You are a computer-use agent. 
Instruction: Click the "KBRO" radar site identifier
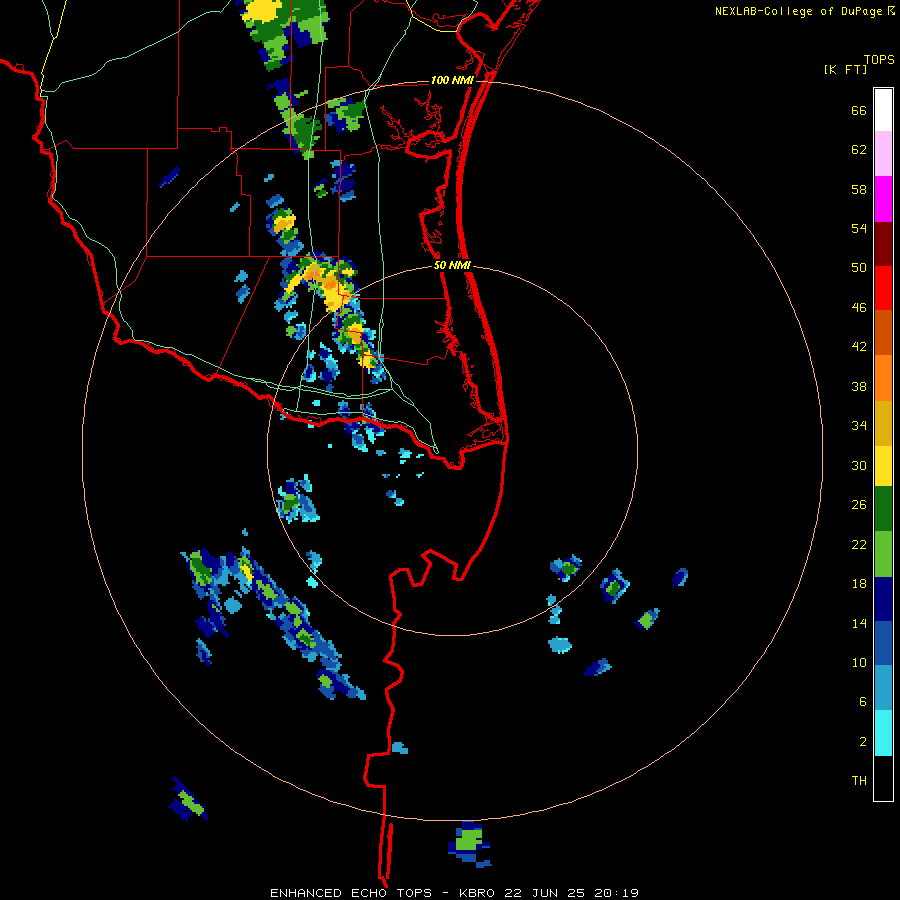tap(479, 893)
